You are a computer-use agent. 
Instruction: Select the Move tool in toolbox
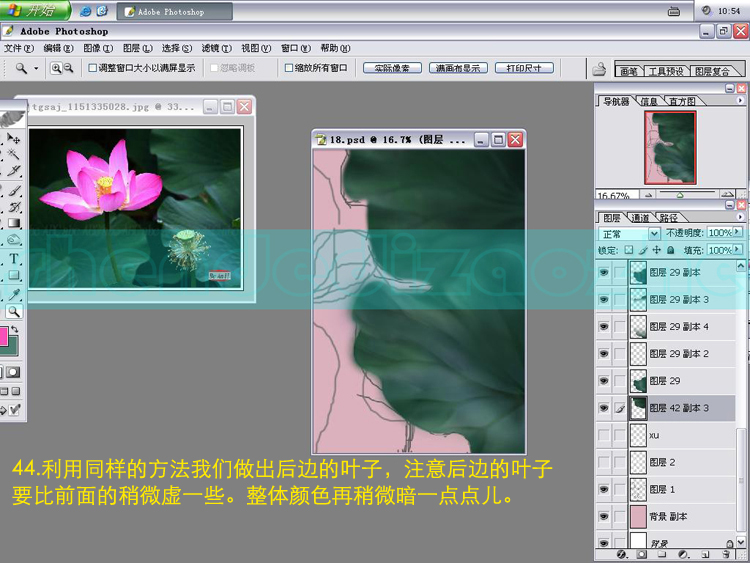click(x=13, y=139)
